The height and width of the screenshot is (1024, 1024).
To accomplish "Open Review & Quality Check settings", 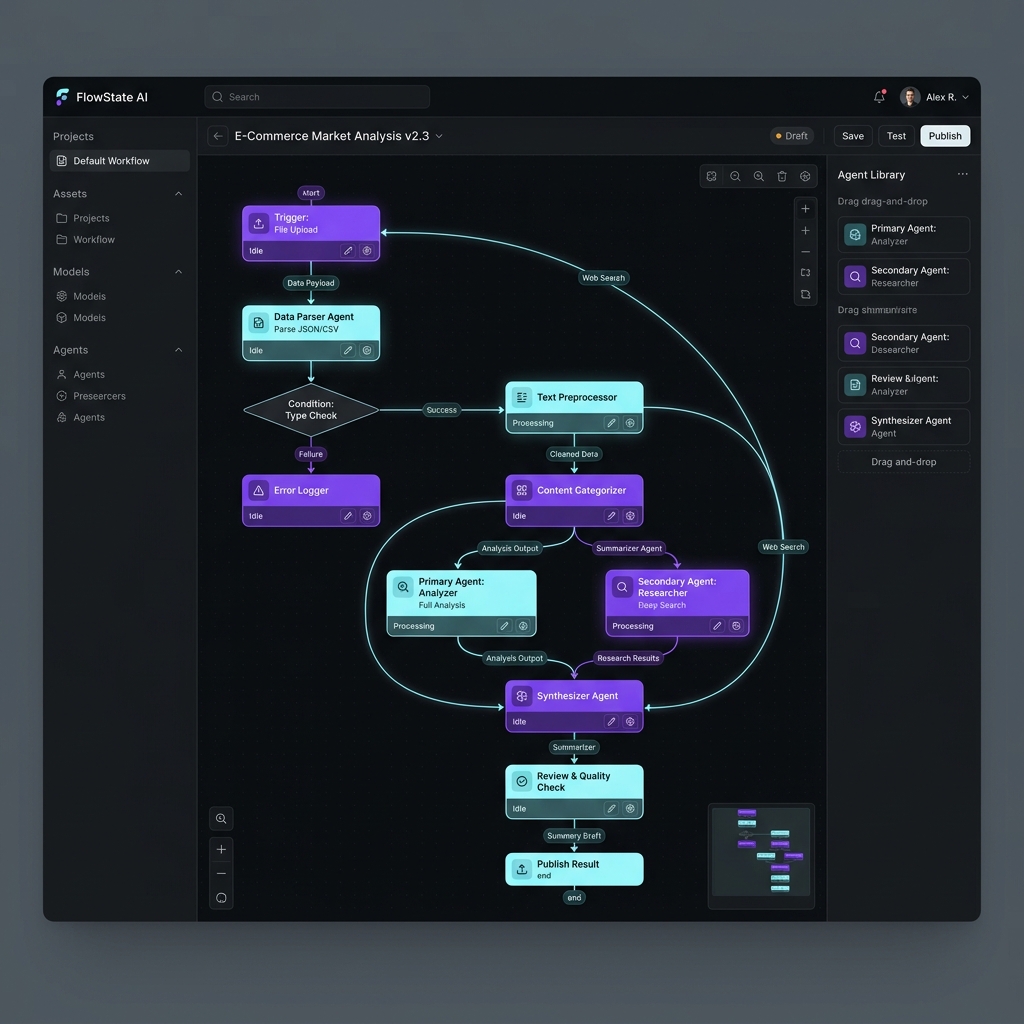I will 630,808.
